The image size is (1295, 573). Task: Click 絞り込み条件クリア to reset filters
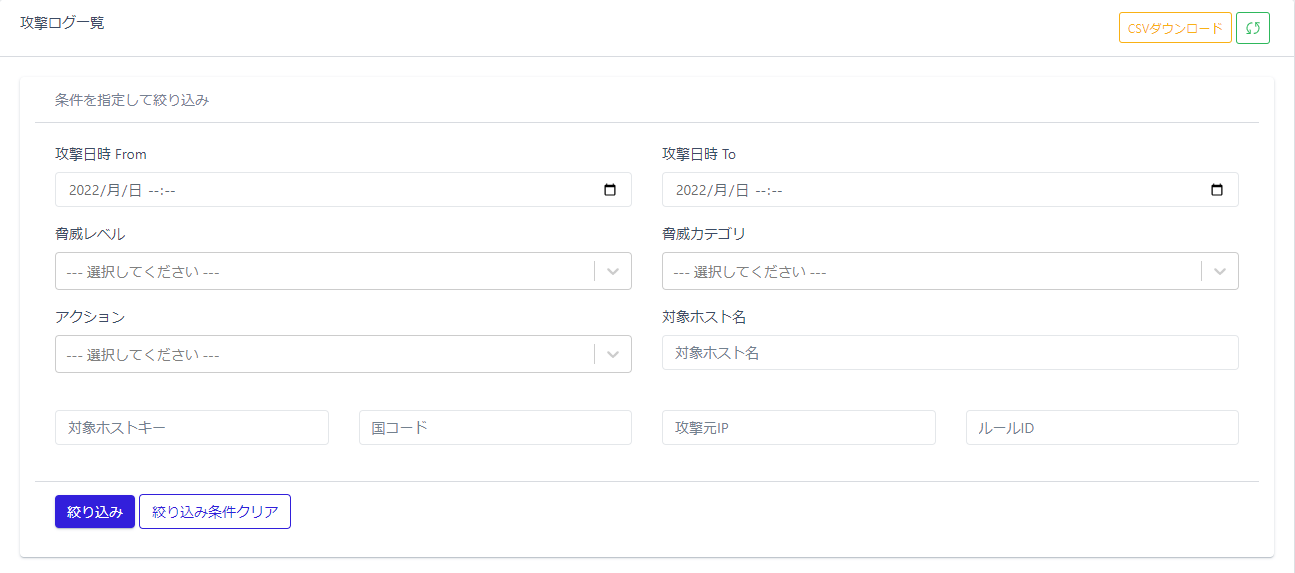click(x=215, y=512)
